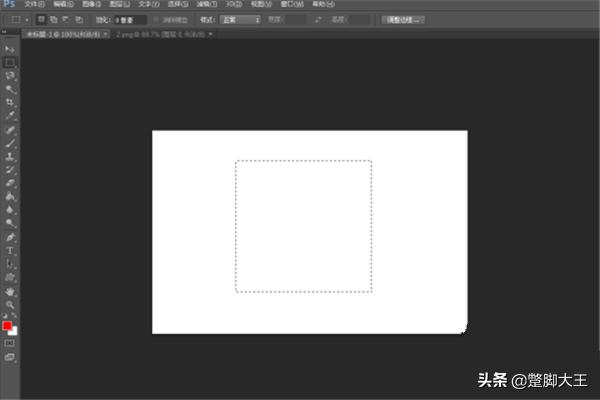Select the Zoom tool
600x400 pixels.
[x=10, y=305]
